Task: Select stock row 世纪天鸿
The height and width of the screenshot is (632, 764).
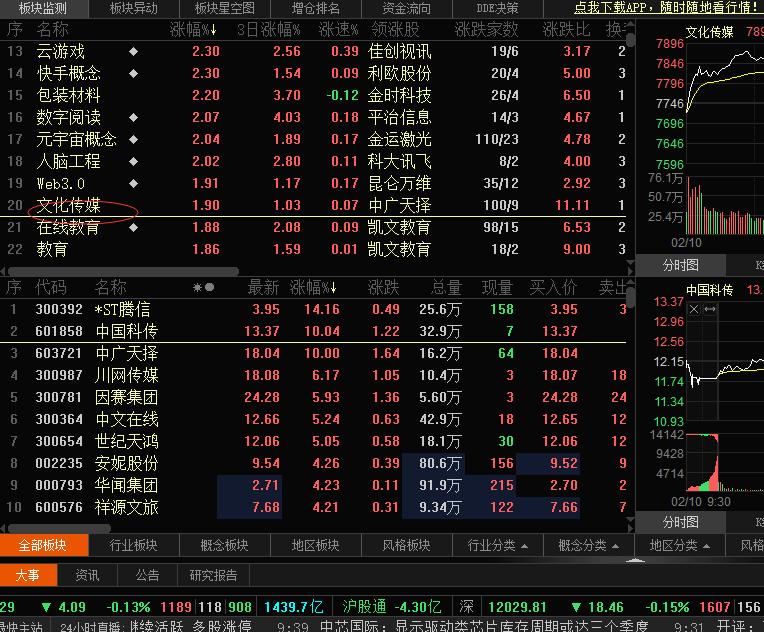Action: (313, 441)
